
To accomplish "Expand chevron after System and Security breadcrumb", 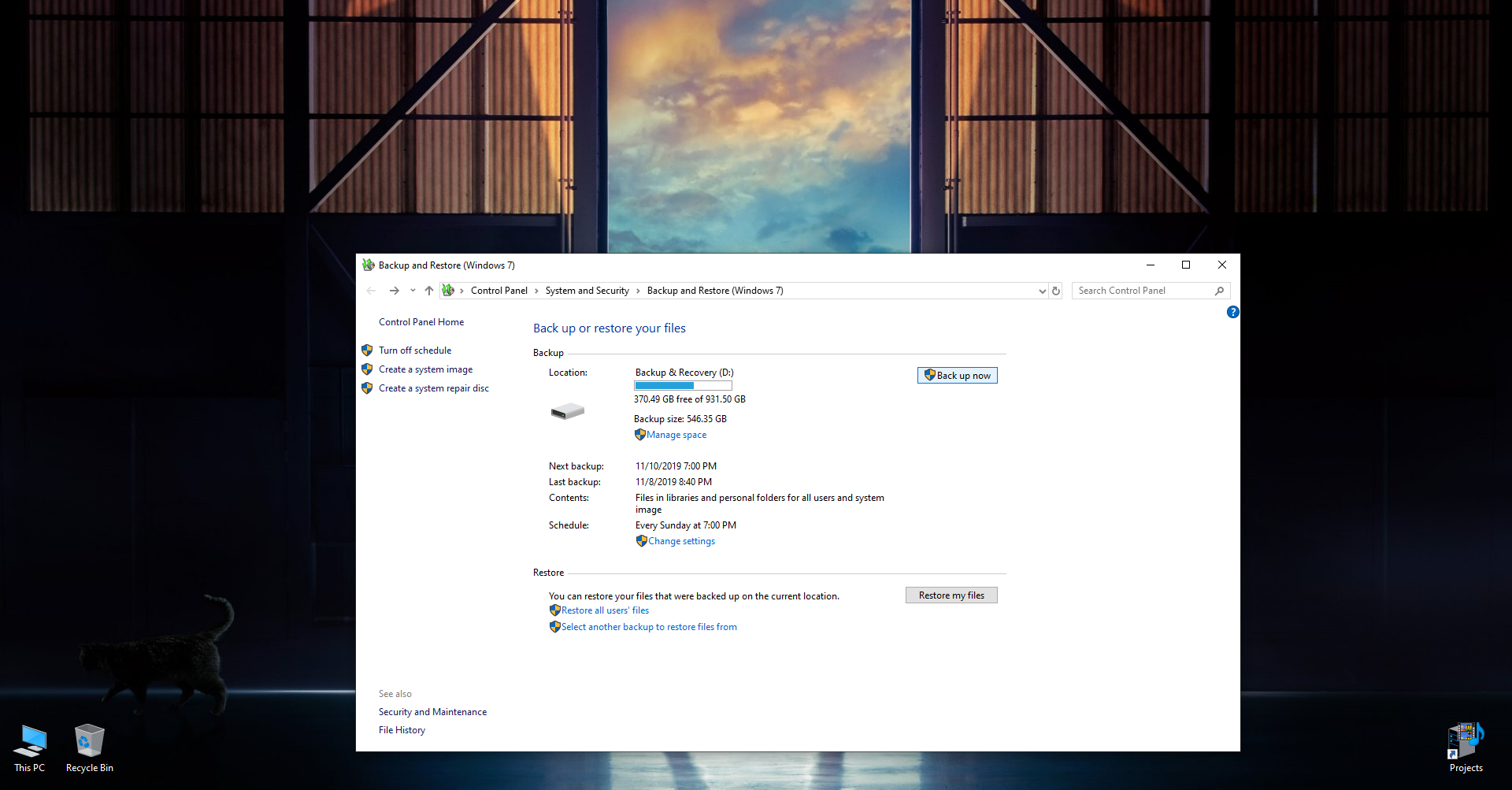I will [x=638, y=291].
